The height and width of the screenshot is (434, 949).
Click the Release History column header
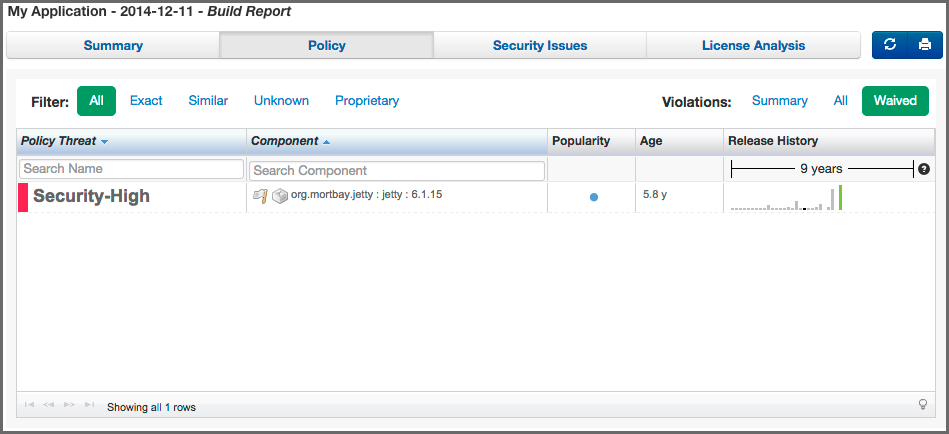click(829, 141)
